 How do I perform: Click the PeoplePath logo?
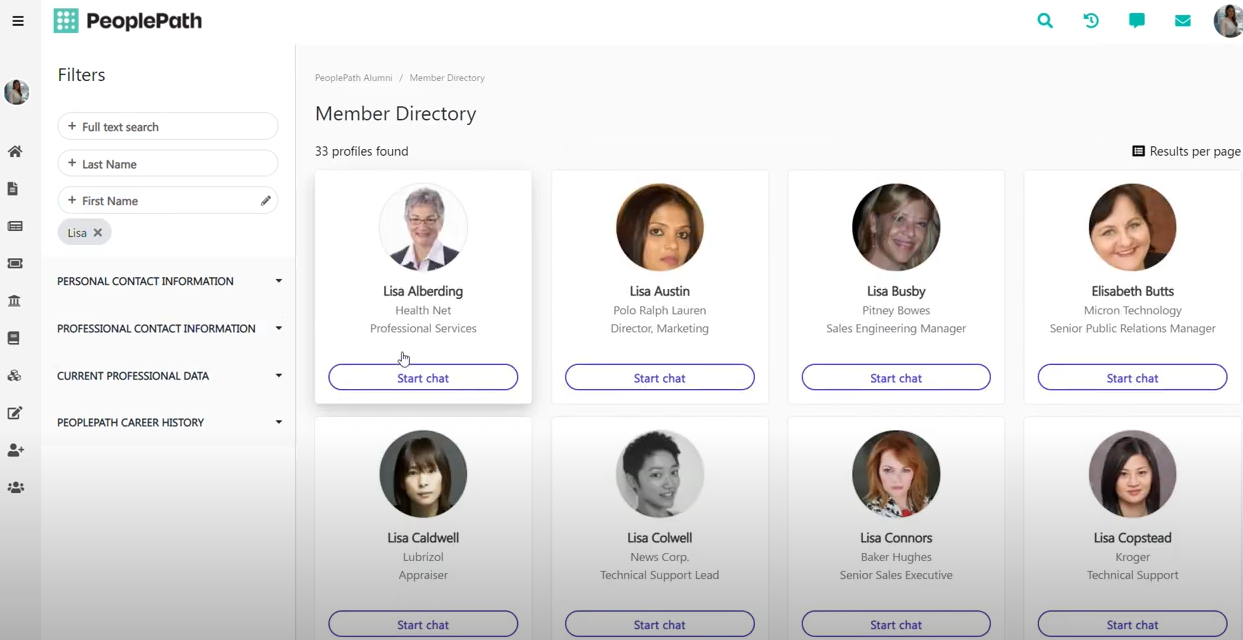pos(127,20)
